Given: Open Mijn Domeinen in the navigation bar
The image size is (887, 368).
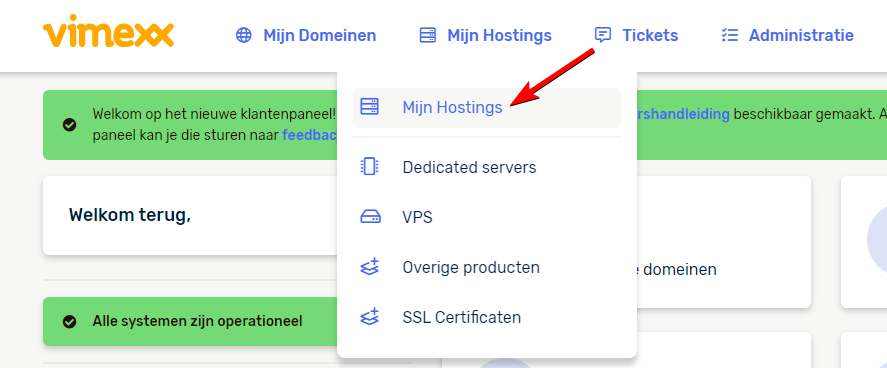Looking at the screenshot, I should point(306,36).
